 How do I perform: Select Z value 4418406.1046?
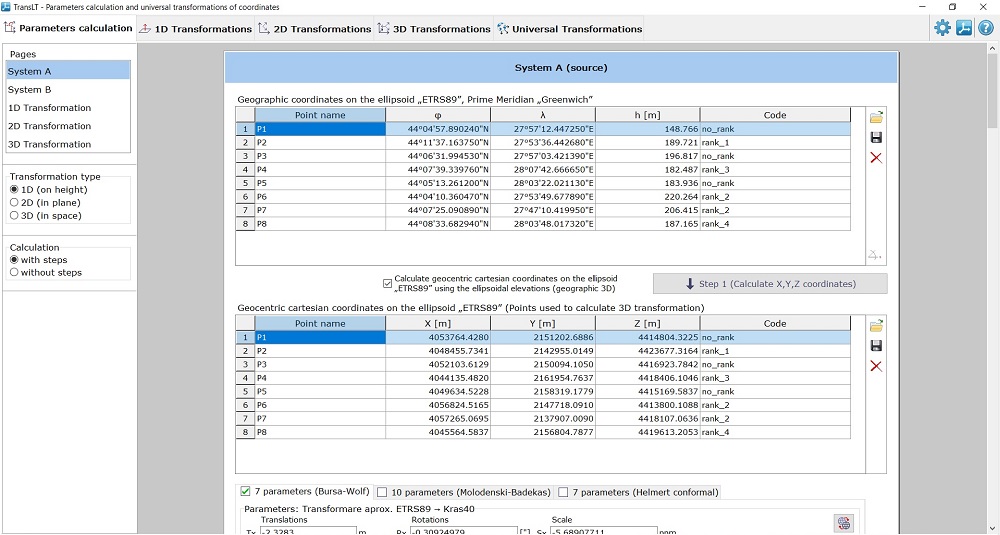[648, 378]
